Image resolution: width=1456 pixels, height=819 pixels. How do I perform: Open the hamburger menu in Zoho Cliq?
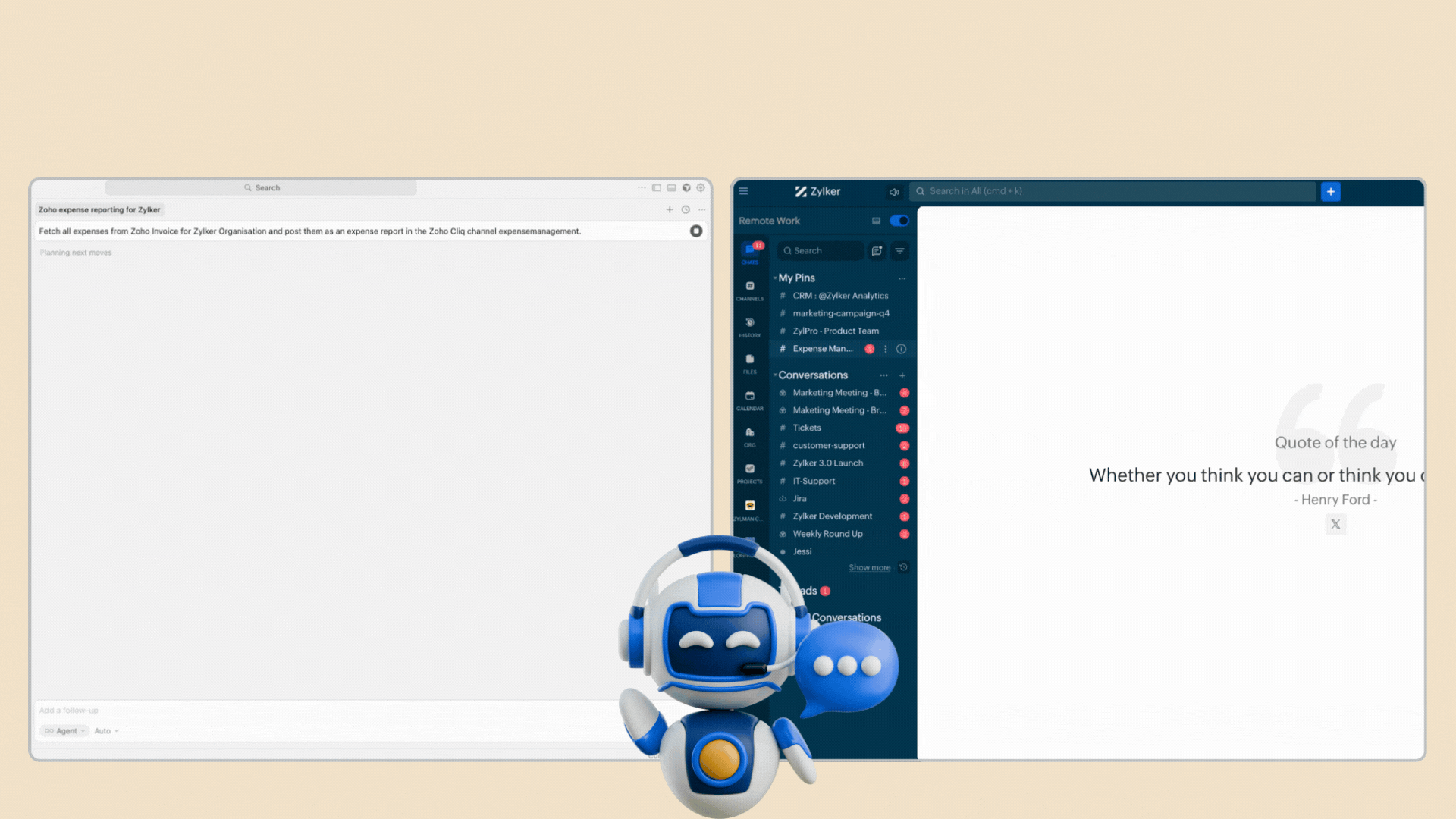tap(743, 191)
